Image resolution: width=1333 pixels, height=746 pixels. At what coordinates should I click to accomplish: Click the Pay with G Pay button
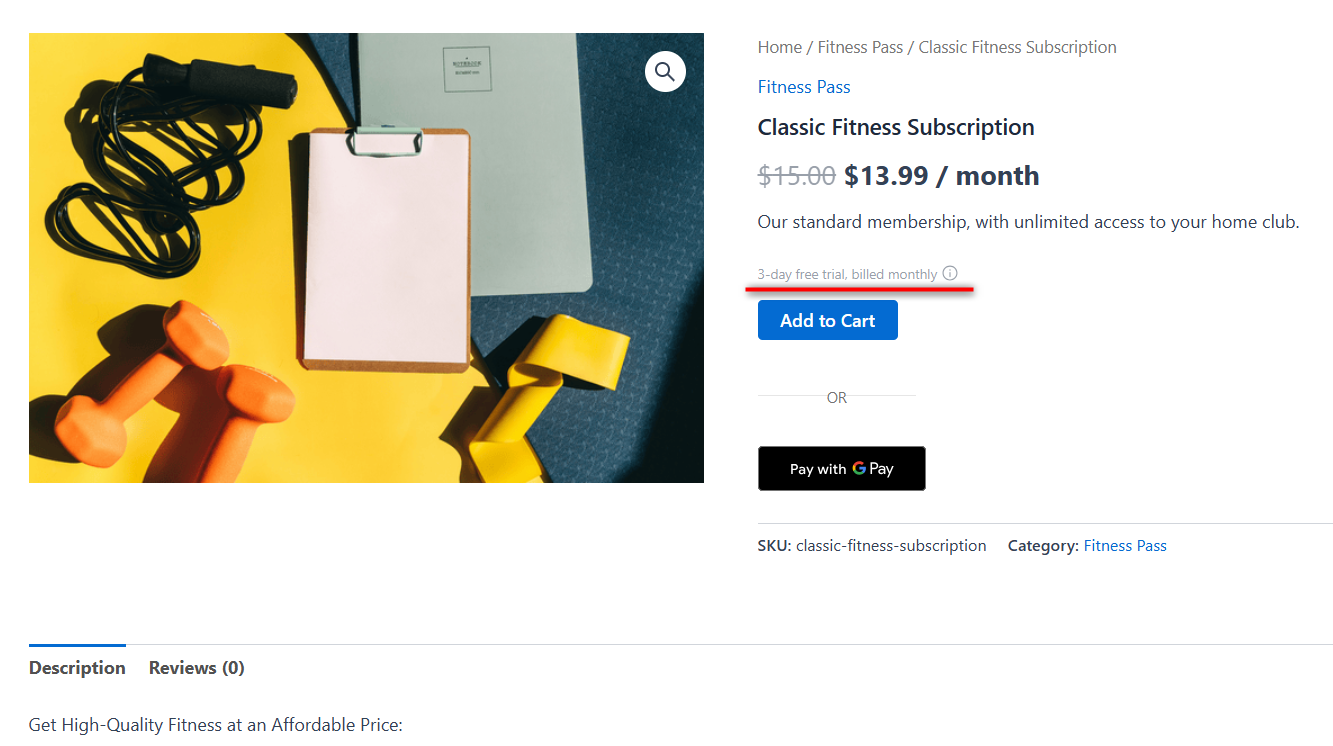tap(841, 468)
